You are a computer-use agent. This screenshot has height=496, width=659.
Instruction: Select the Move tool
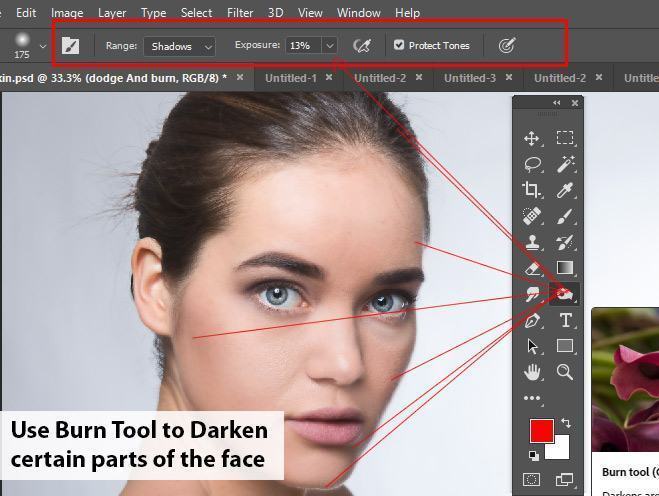(532, 138)
